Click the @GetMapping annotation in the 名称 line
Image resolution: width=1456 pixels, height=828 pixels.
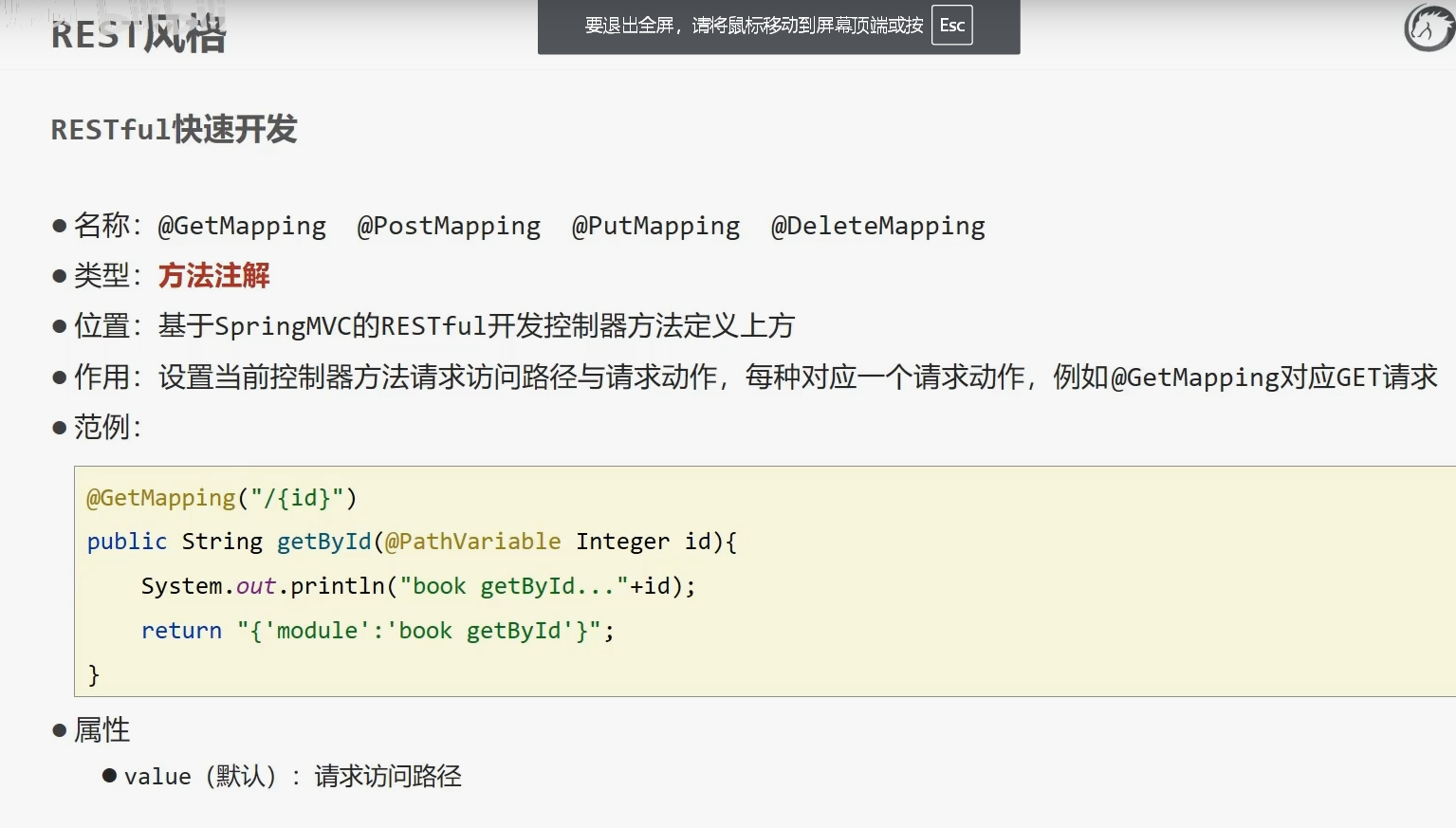pyautogui.click(x=242, y=226)
